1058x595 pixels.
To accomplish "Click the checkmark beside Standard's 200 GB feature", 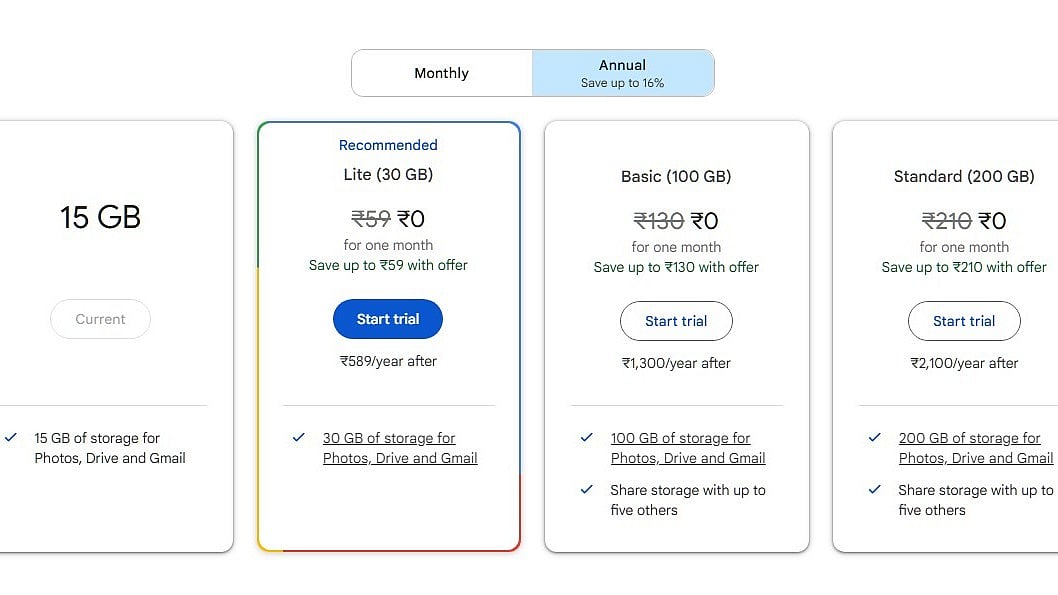I will pyautogui.click(x=873, y=437).
